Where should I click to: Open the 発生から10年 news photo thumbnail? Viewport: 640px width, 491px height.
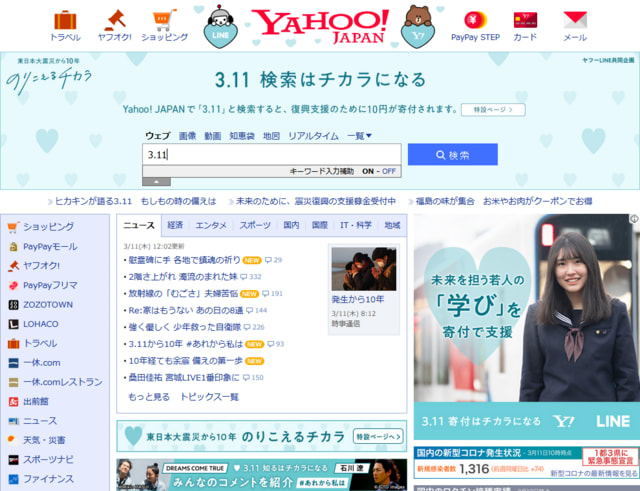(x=364, y=269)
